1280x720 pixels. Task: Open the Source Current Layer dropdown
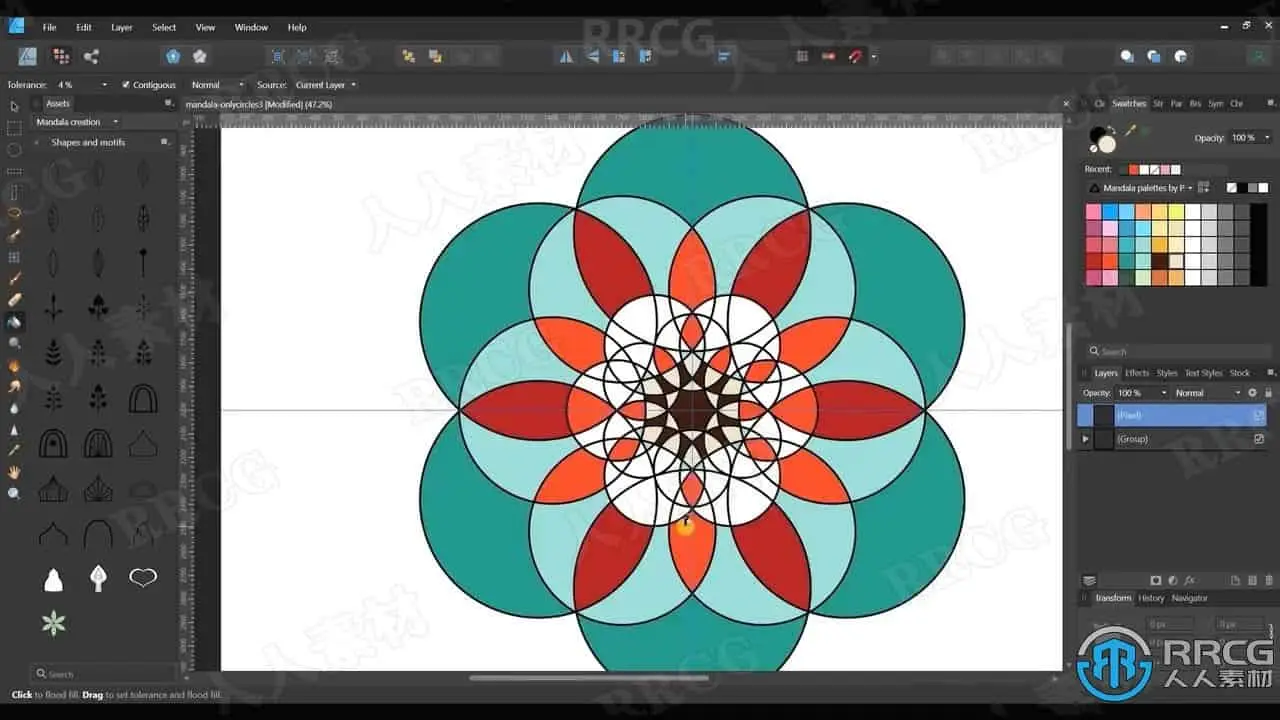coord(325,85)
